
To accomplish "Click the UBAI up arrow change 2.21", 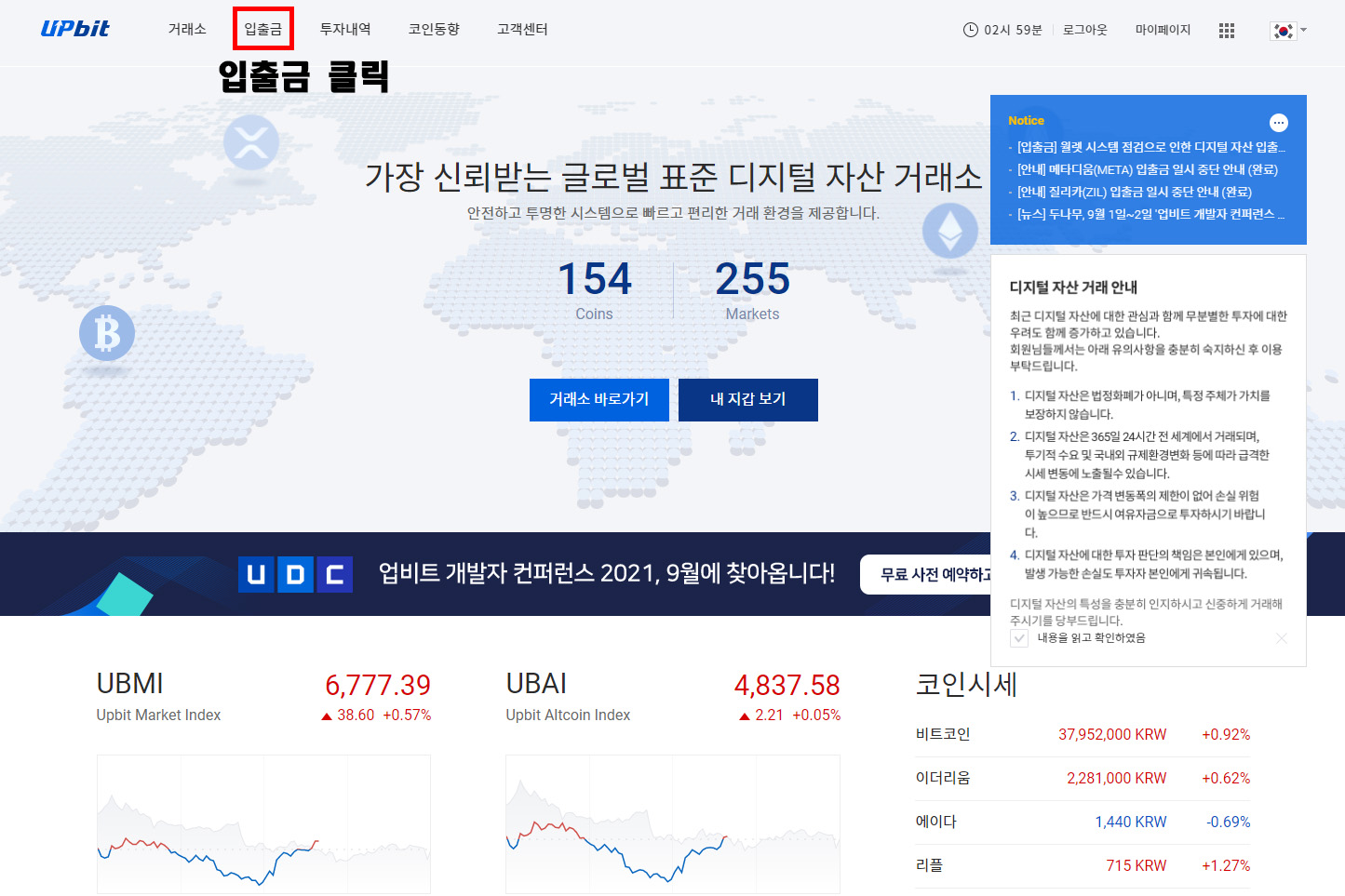I will coord(761,715).
